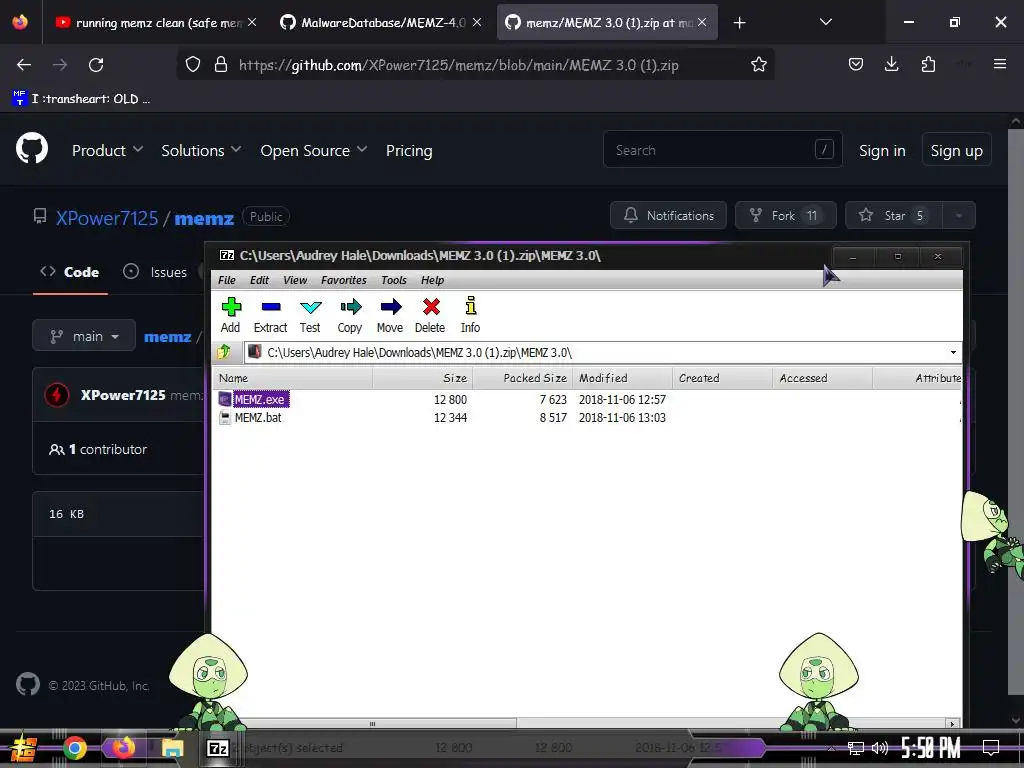Image resolution: width=1024 pixels, height=768 pixels.
Task: Expand the 7-Zip address path dropdown
Action: point(953,353)
